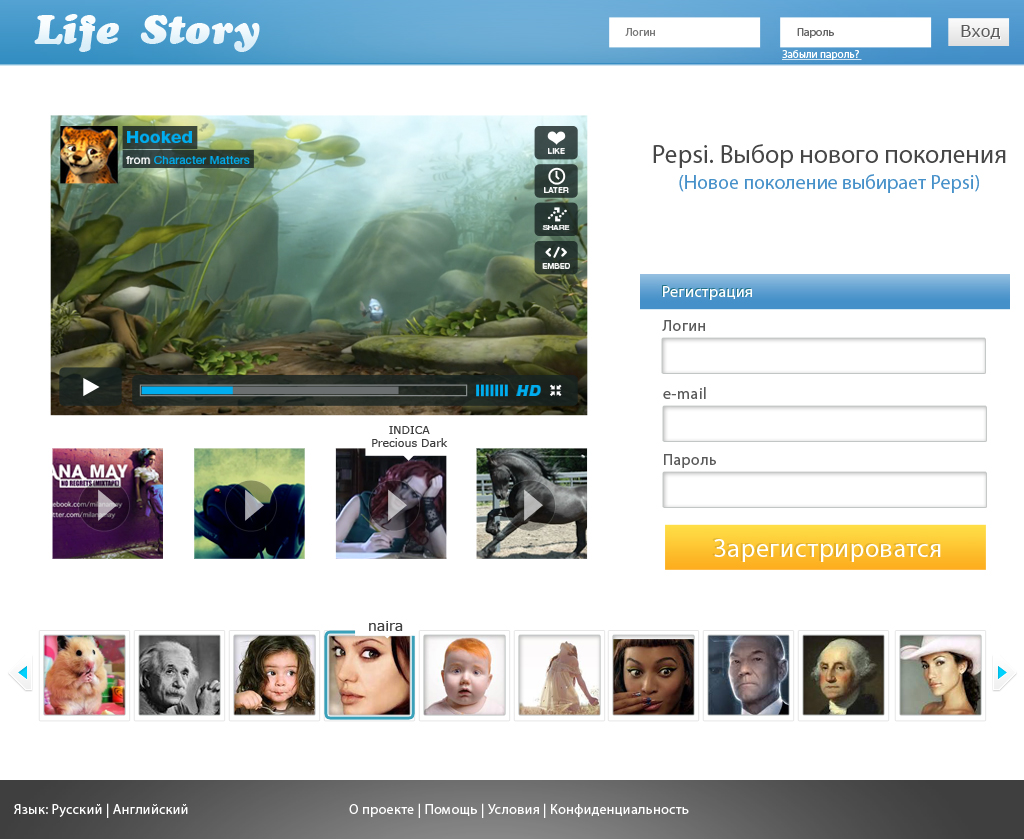This screenshot has width=1024, height=840.
Task: Open the Hooked video title link
Action: 159,137
